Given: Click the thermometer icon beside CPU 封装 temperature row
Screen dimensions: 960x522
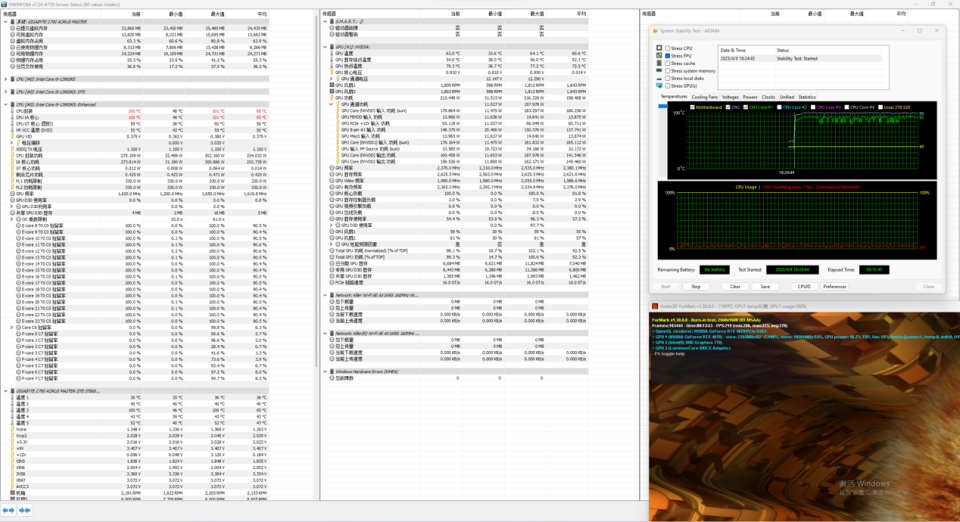Looking at the screenshot, I should (x=10, y=110).
